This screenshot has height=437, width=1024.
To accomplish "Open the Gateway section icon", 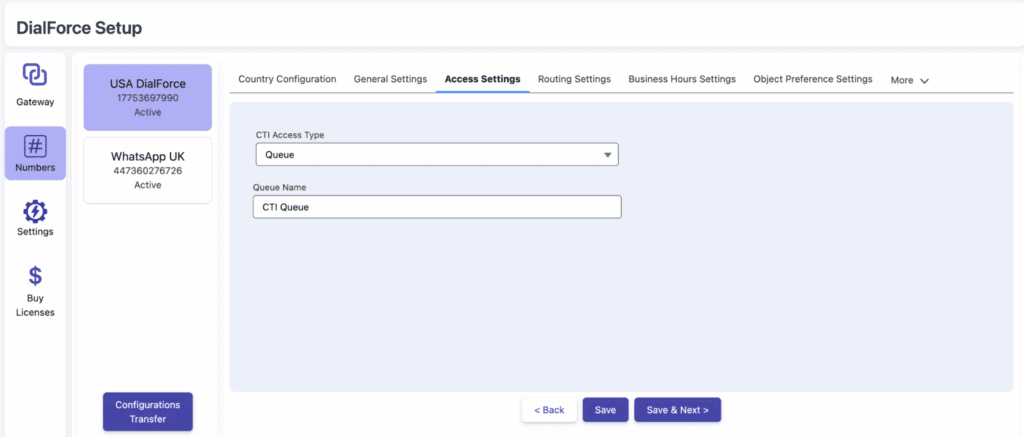I will (35, 75).
